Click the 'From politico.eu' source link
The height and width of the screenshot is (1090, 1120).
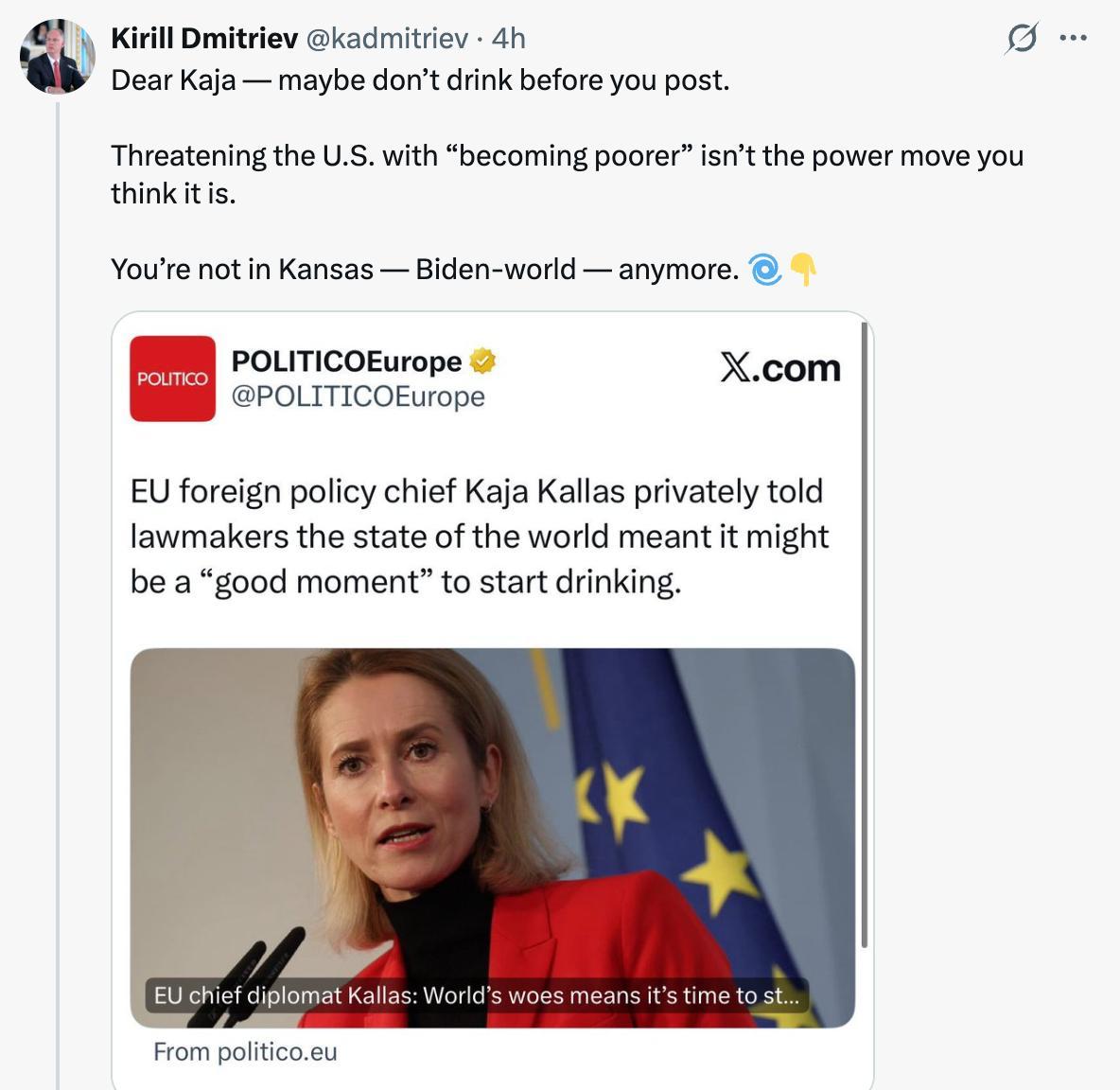(245, 1052)
